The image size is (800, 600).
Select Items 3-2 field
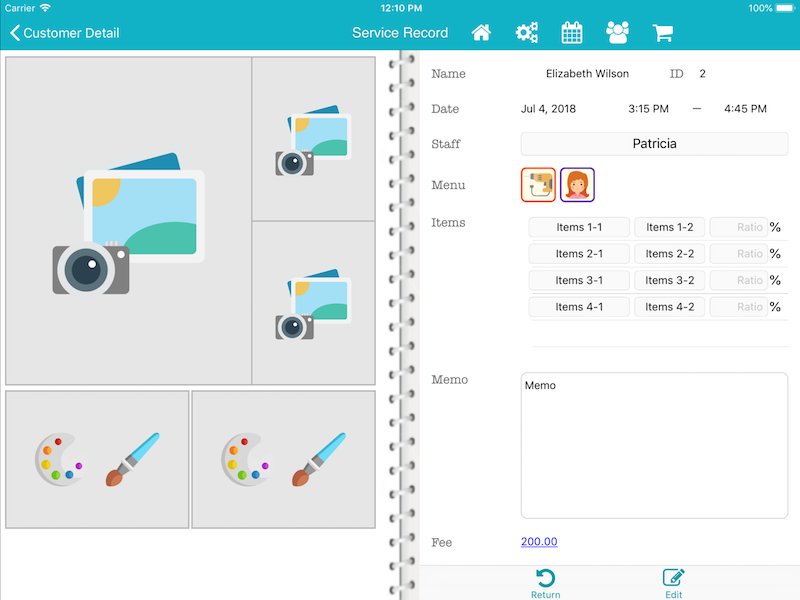(x=669, y=280)
